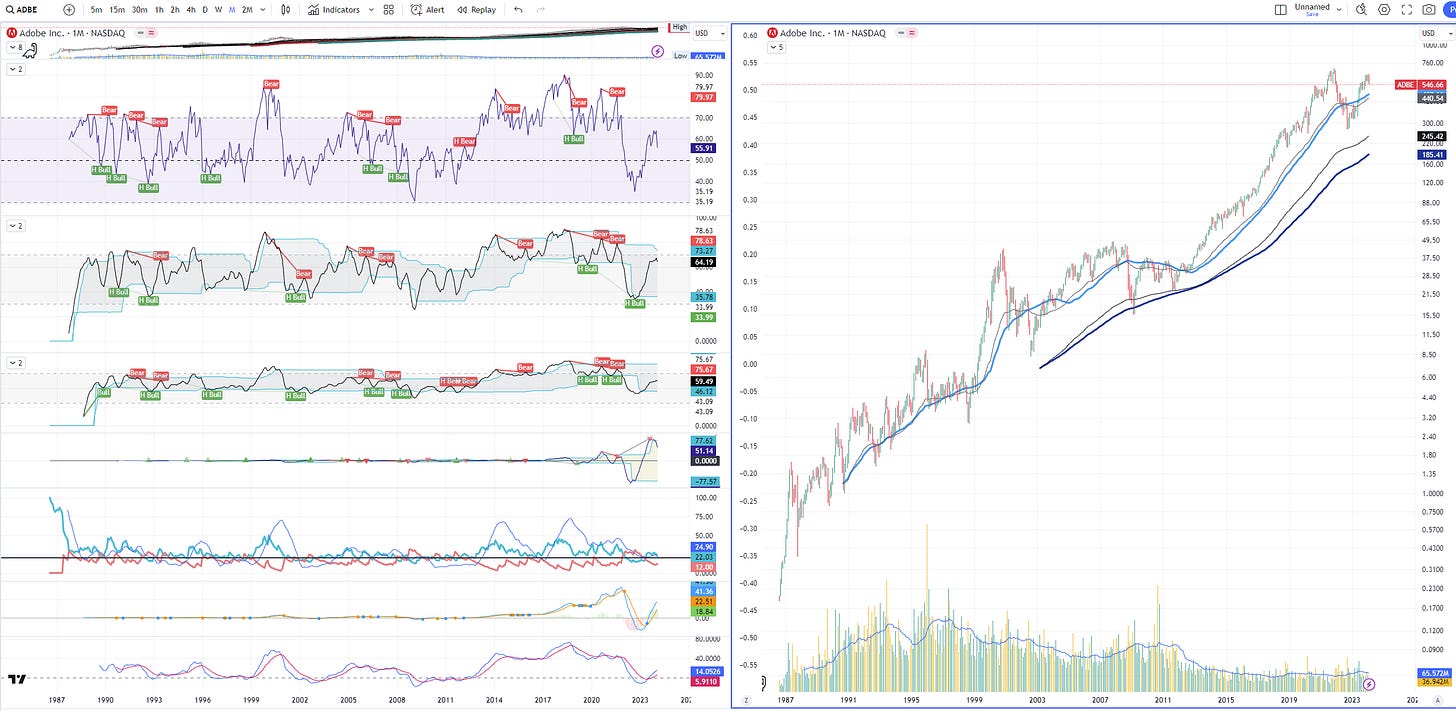1456x711 pixels.
Task: Start bar Replay mode
Action: tap(476, 9)
